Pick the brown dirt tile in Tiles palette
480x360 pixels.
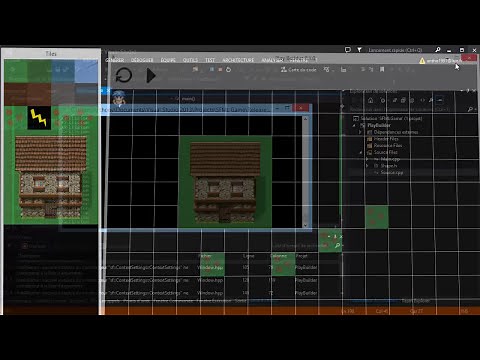click(16, 94)
